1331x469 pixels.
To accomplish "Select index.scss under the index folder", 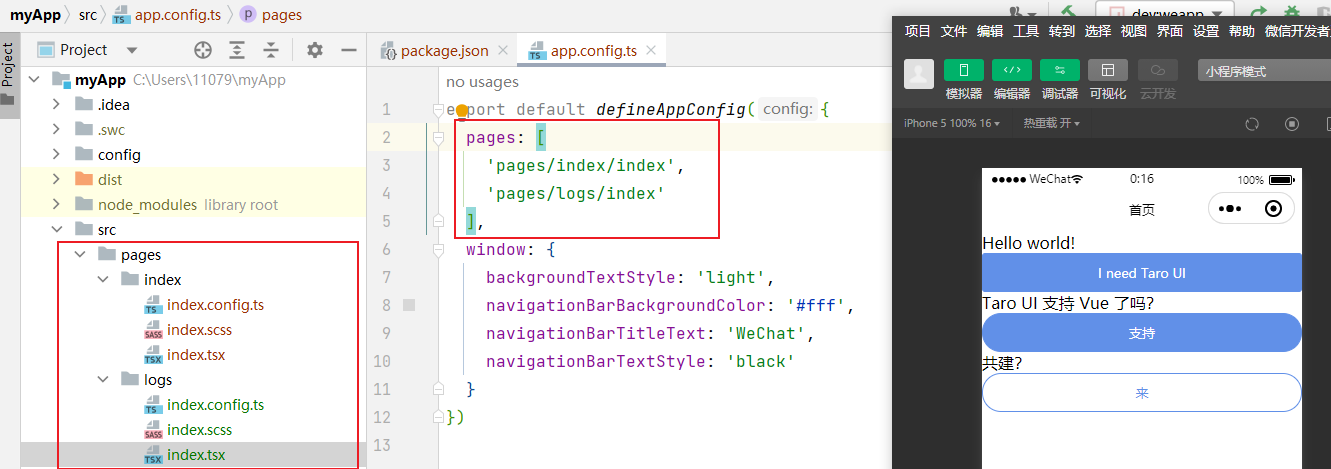I will pyautogui.click(x=199, y=330).
